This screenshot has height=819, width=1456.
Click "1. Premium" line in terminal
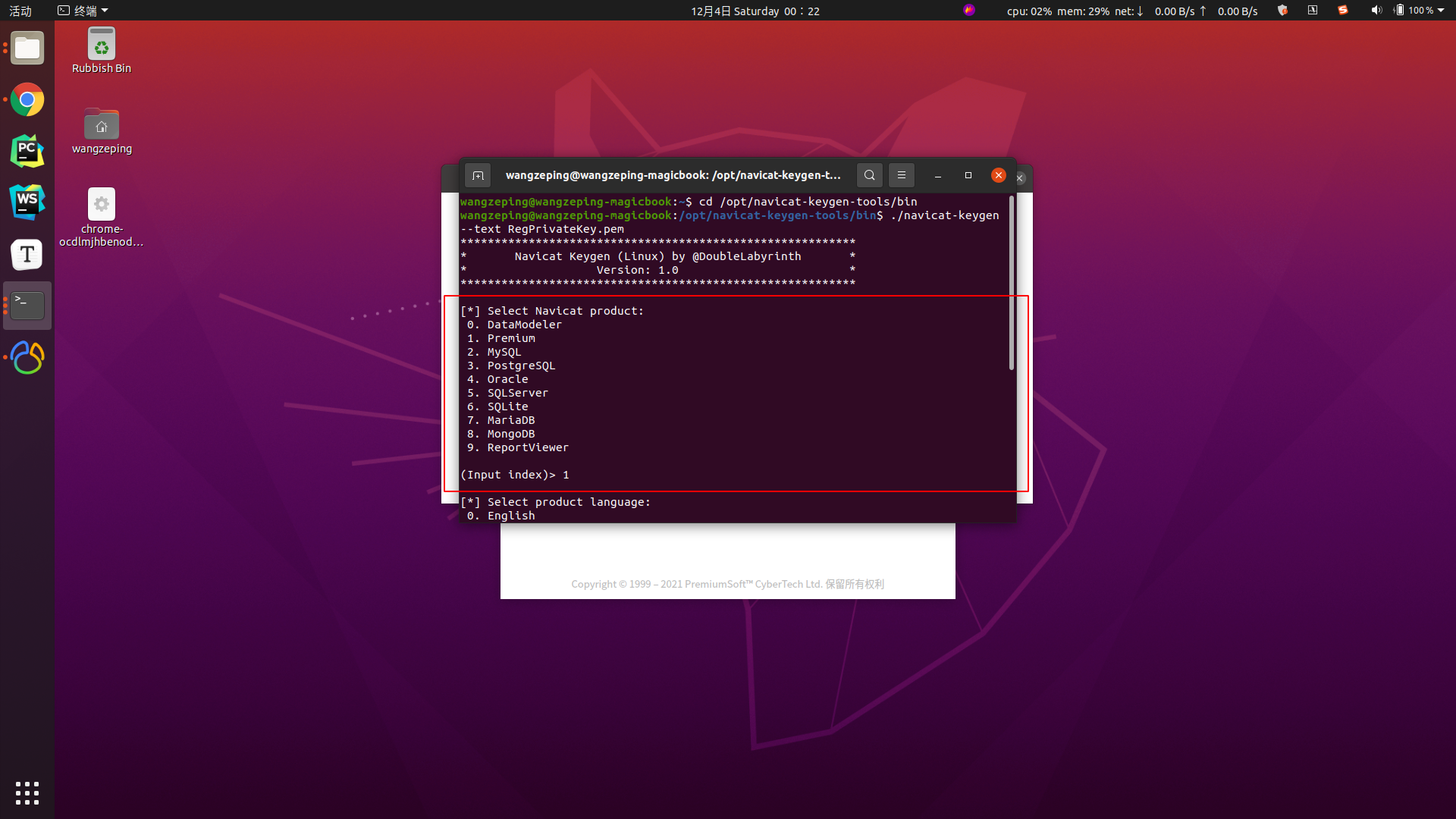(501, 338)
